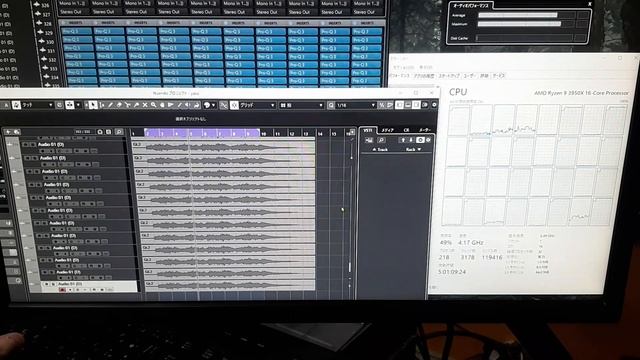The width and height of the screenshot is (640, 360).
Task: Click bar 10 on project ruler
Action: point(263,134)
